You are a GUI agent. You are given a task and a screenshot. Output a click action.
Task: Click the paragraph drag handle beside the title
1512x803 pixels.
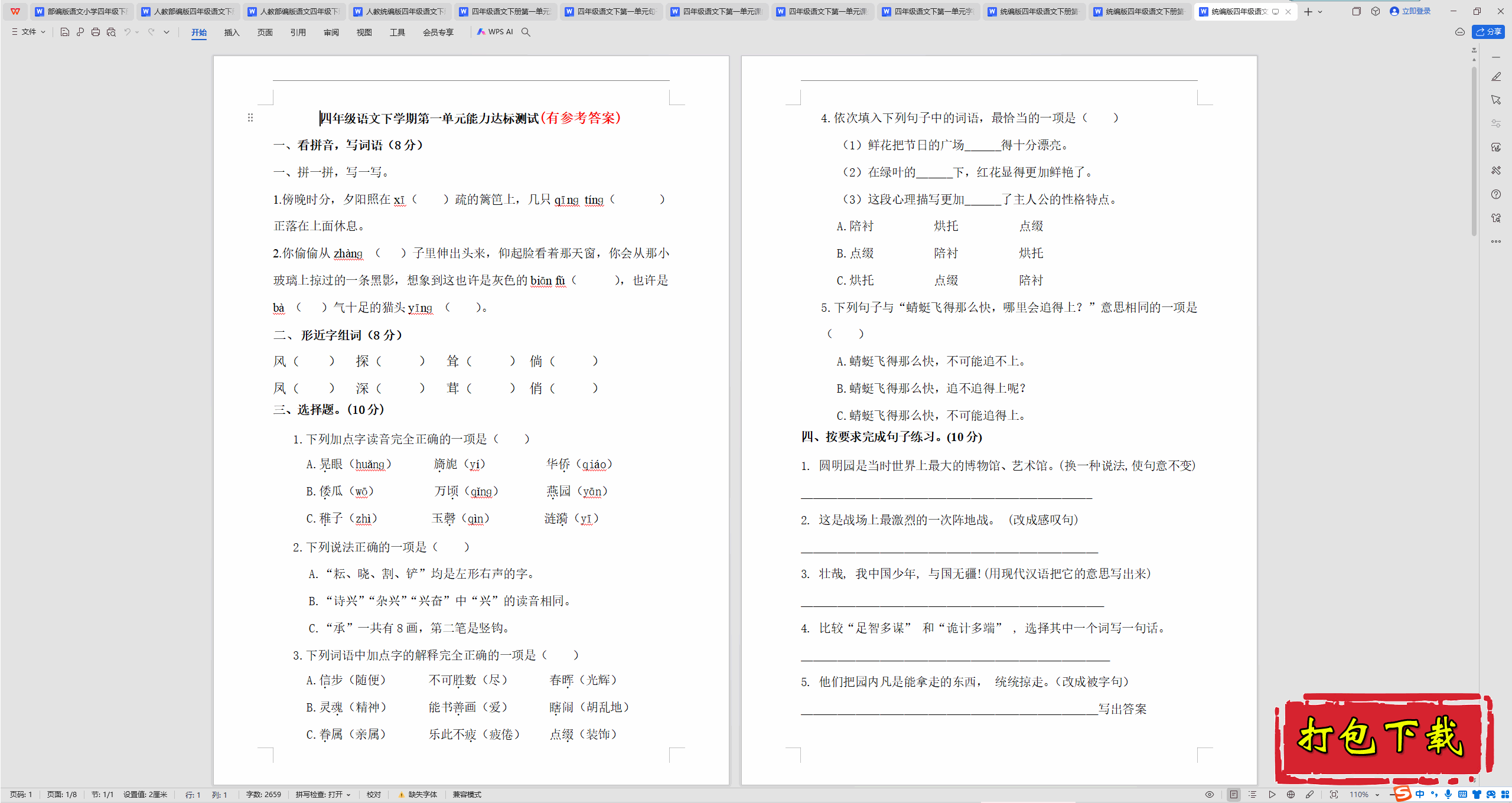coord(250,117)
